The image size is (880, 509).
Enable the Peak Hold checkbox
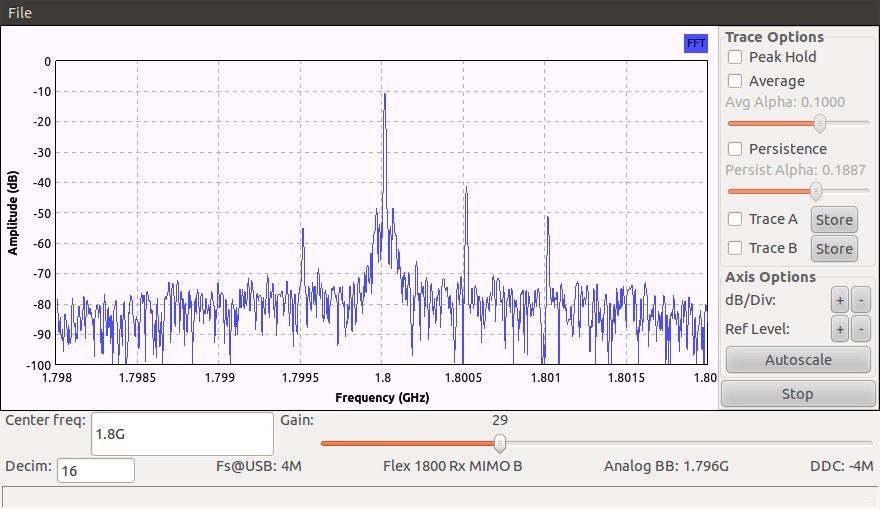(735, 57)
